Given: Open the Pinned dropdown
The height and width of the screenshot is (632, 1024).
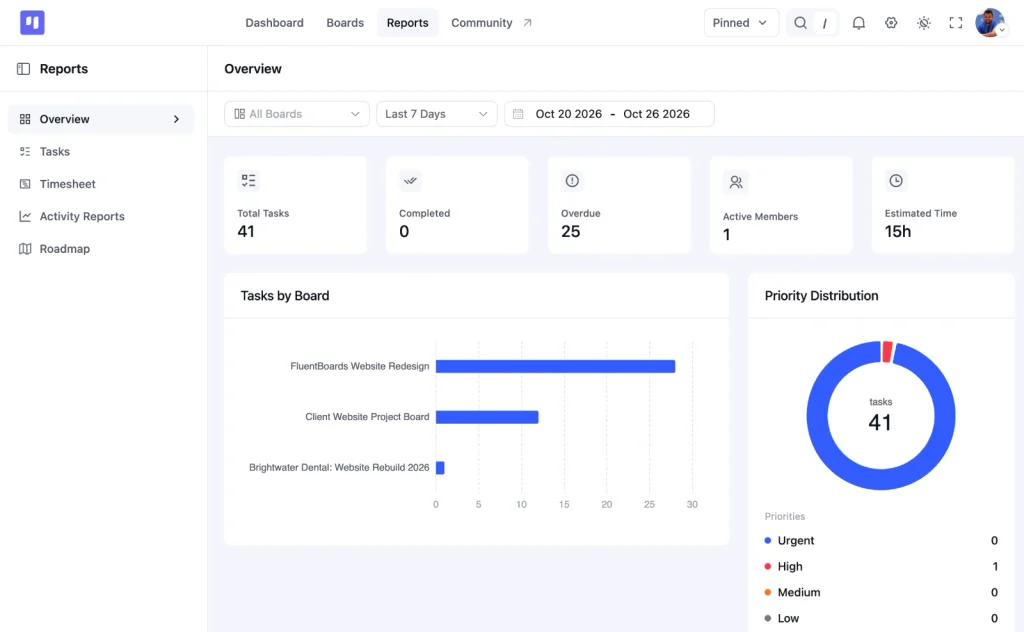Looking at the screenshot, I should pos(741,23).
